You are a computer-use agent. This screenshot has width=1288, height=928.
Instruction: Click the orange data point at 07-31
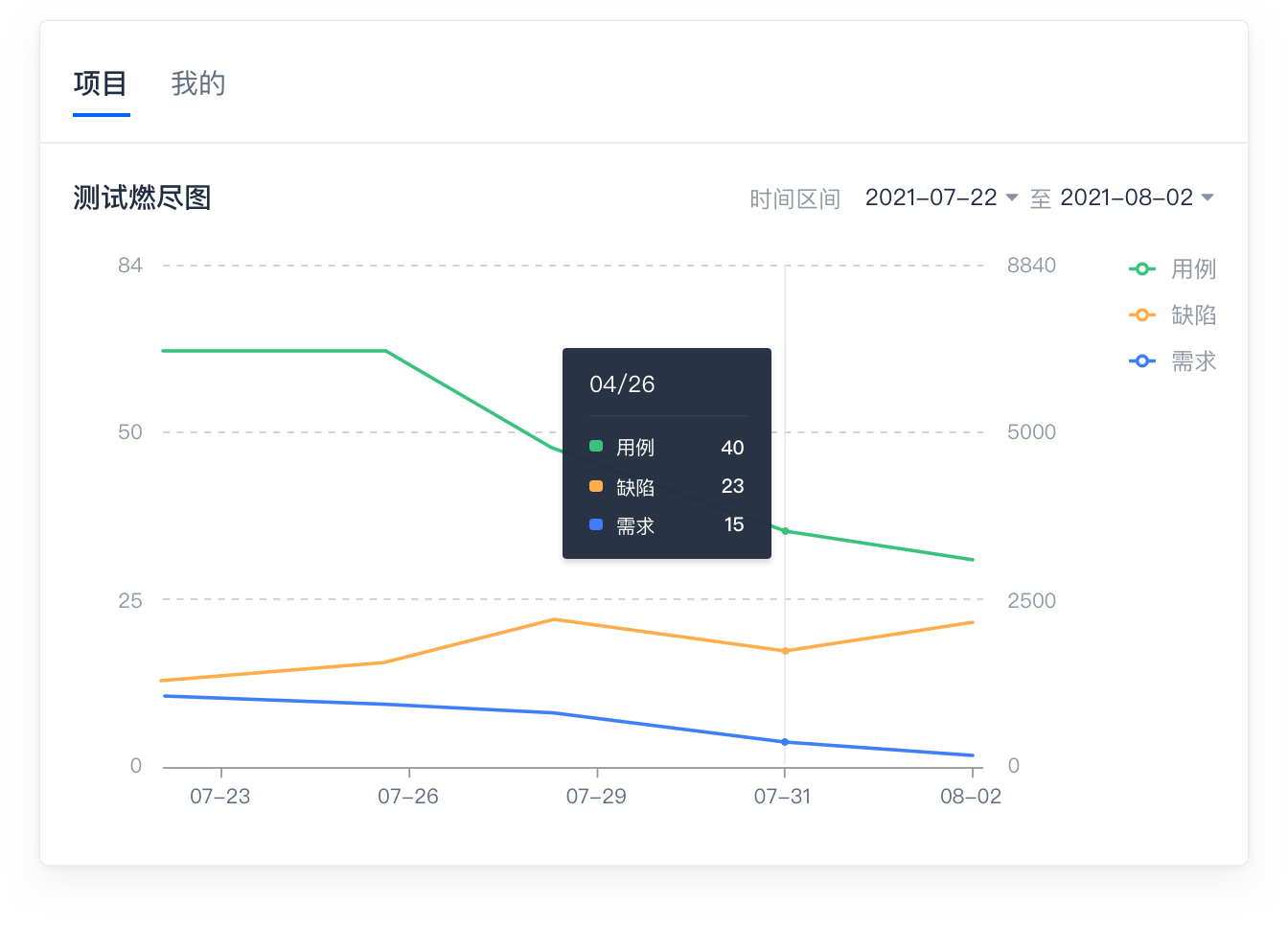786,651
